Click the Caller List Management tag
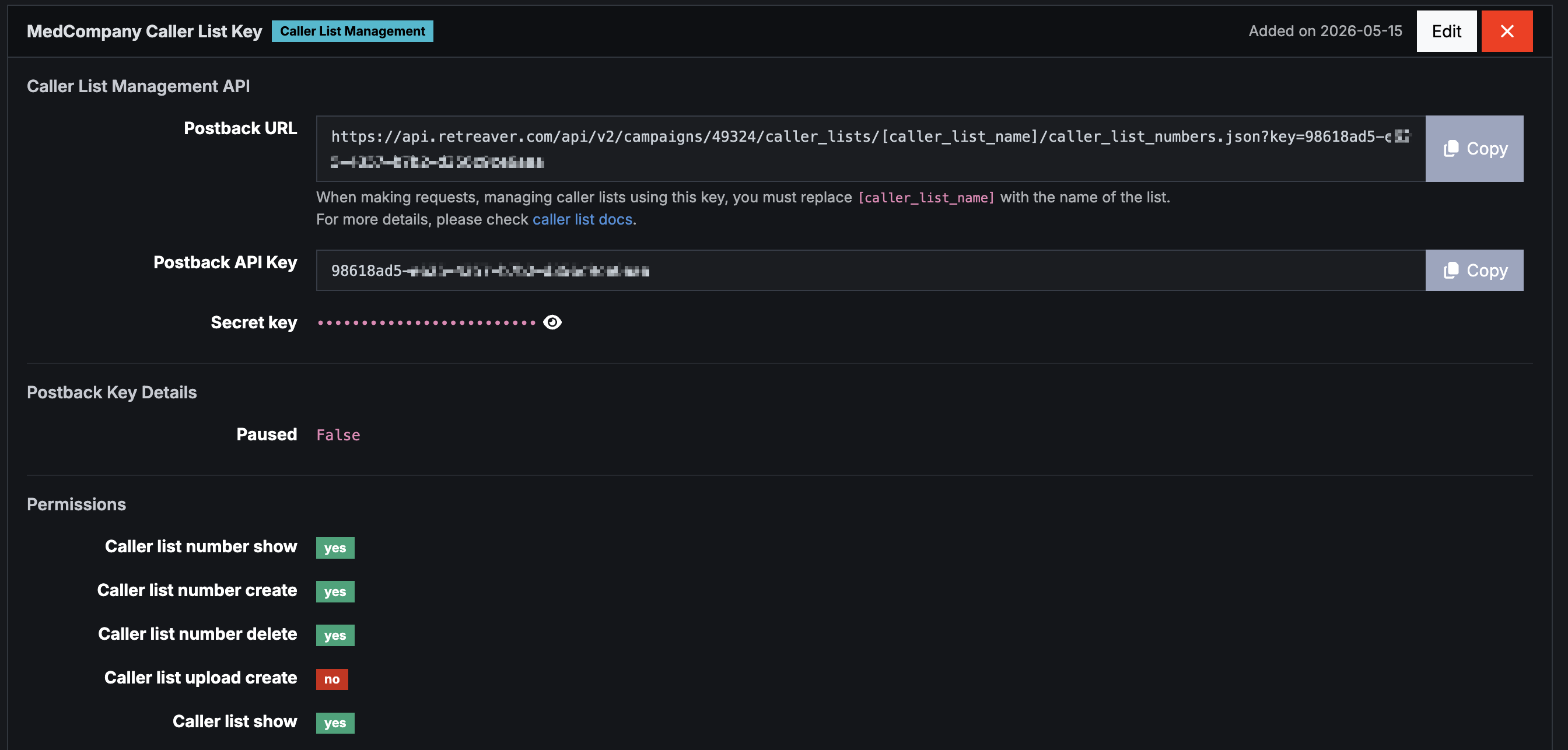 pos(352,31)
